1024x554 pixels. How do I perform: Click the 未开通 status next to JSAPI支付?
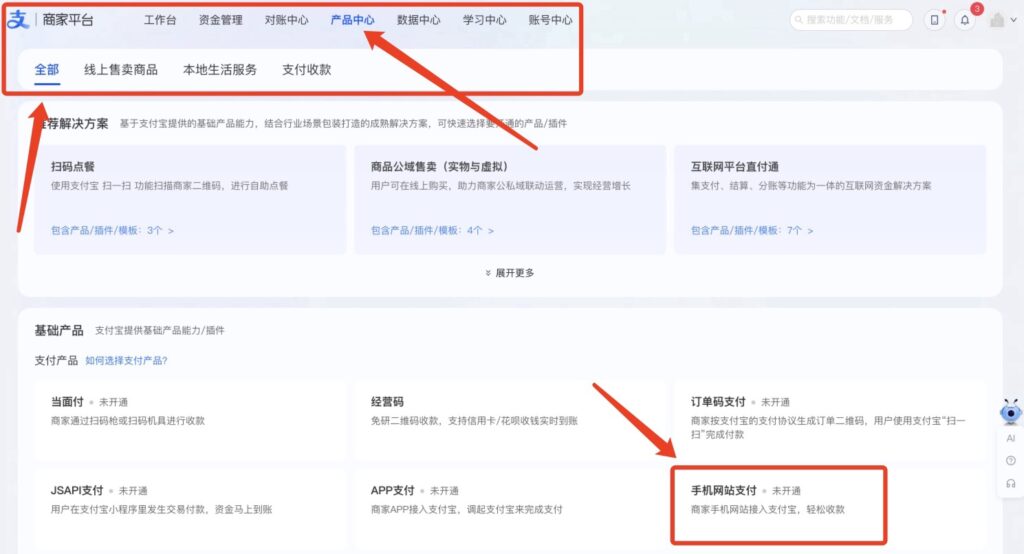tap(133, 491)
